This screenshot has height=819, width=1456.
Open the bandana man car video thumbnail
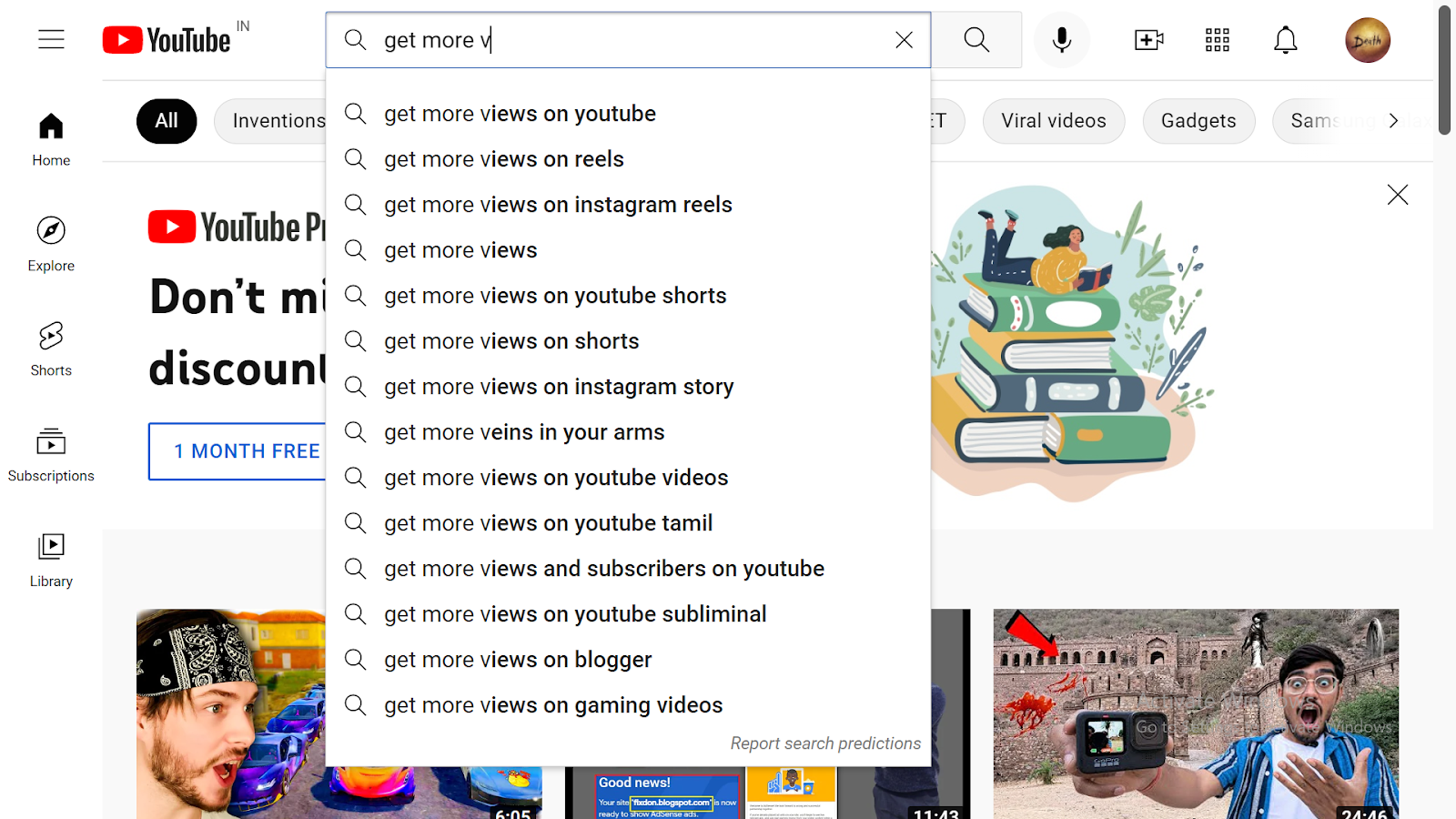click(230, 714)
